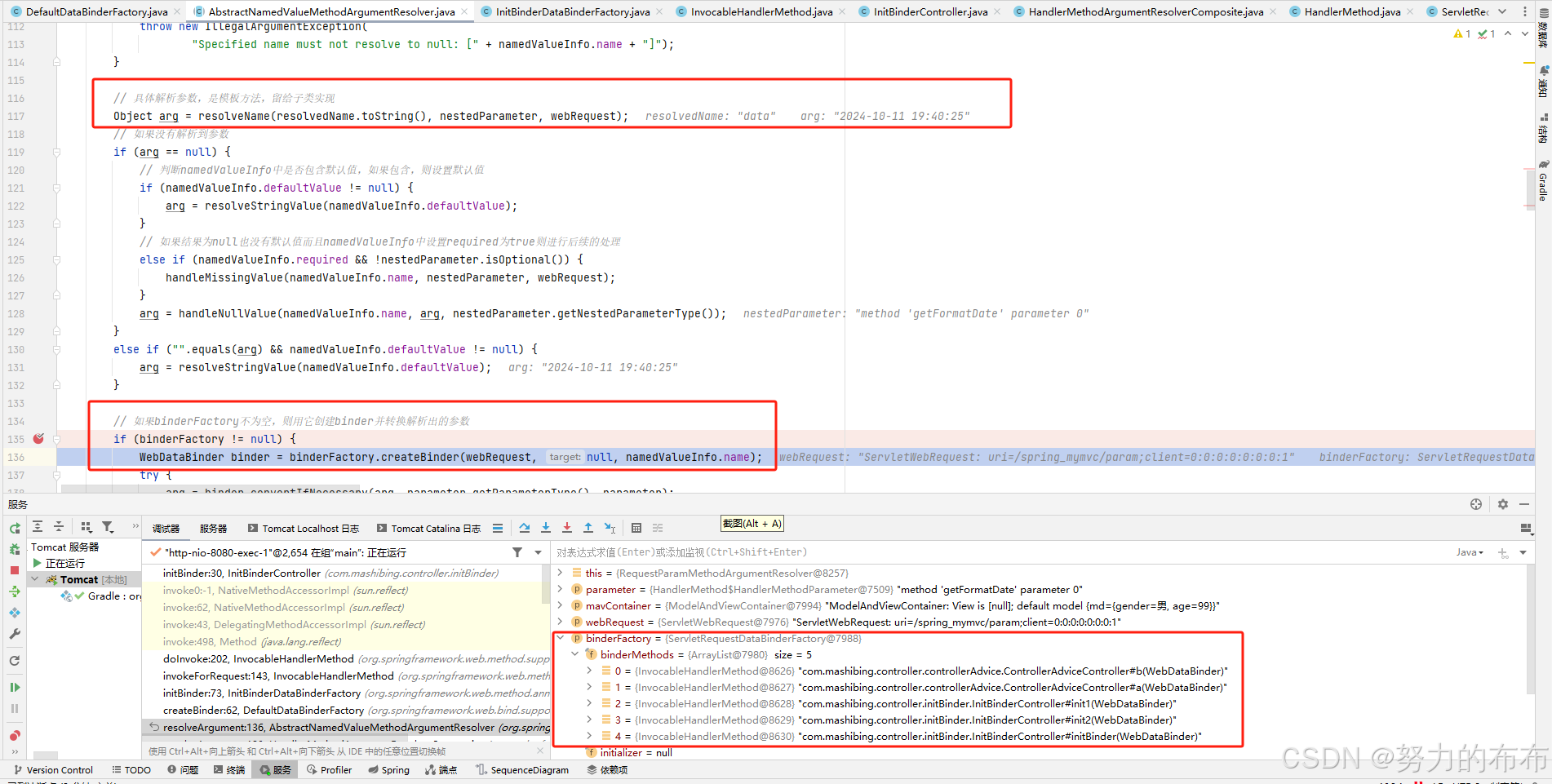Image resolution: width=1552 pixels, height=784 pixels.
Task: Switch to the 服务器 tab
Action: [x=213, y=529]
